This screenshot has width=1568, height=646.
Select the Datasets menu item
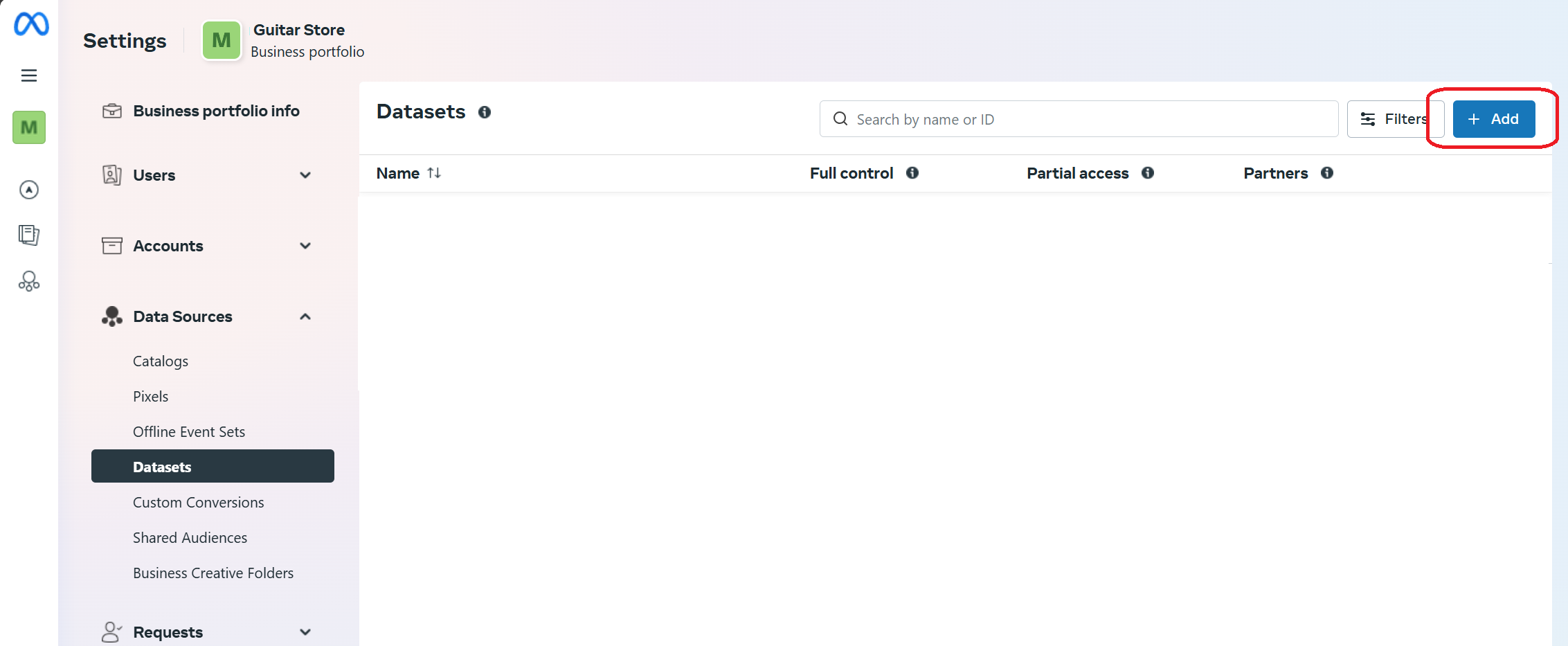213,466
